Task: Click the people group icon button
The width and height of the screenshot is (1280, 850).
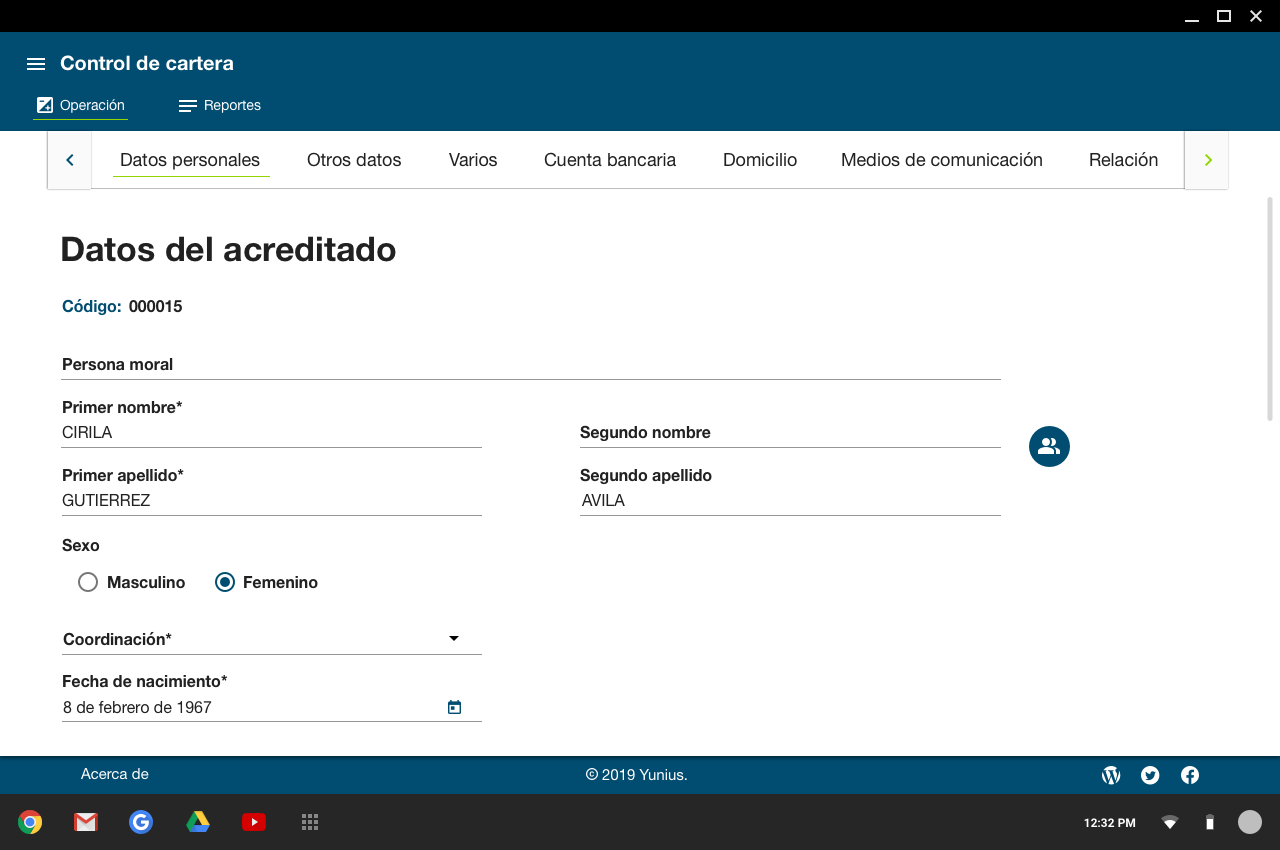Action: click(x=1049, y=446)
